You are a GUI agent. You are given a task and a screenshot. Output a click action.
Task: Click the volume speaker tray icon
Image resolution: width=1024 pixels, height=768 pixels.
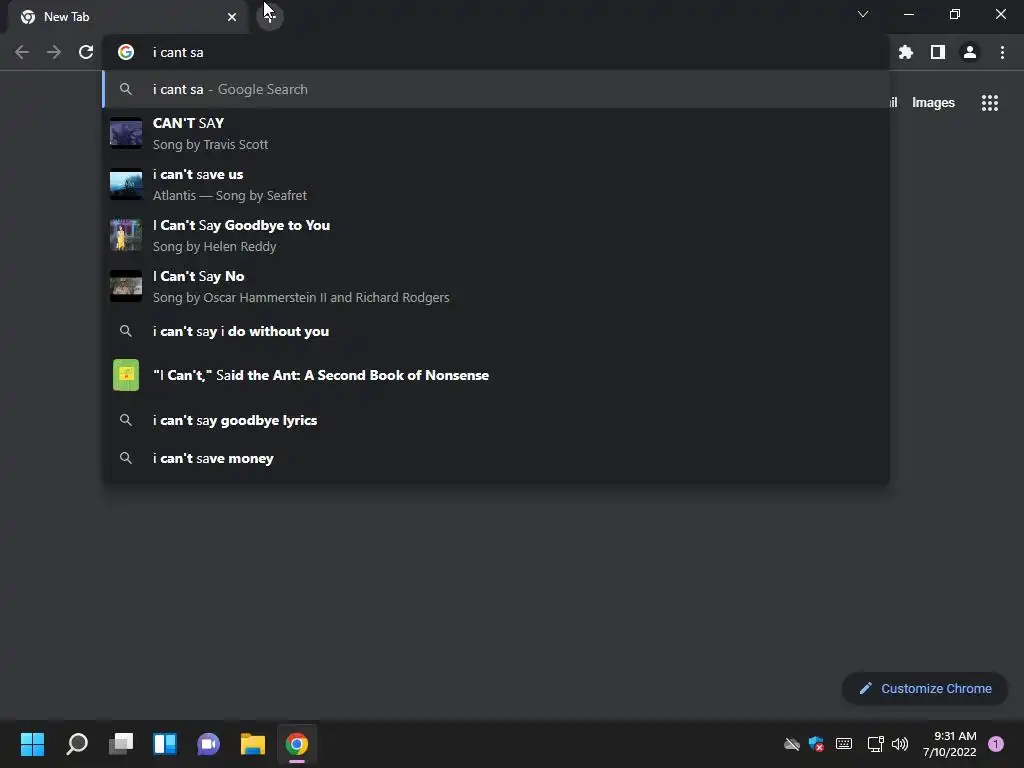(x=900, y=744)
